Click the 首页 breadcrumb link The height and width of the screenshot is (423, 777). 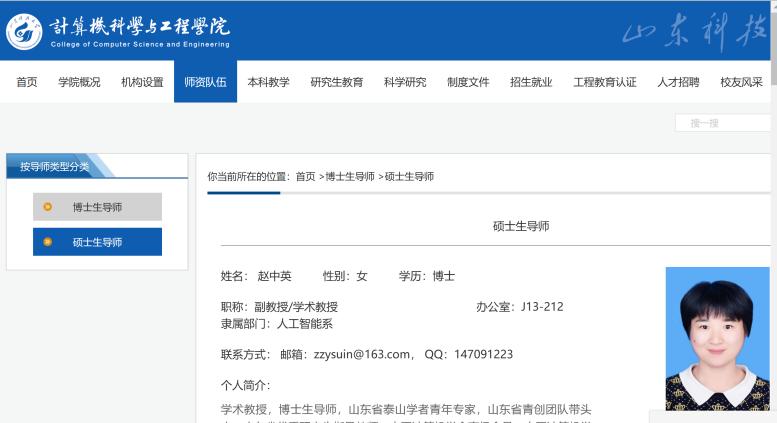305,176
